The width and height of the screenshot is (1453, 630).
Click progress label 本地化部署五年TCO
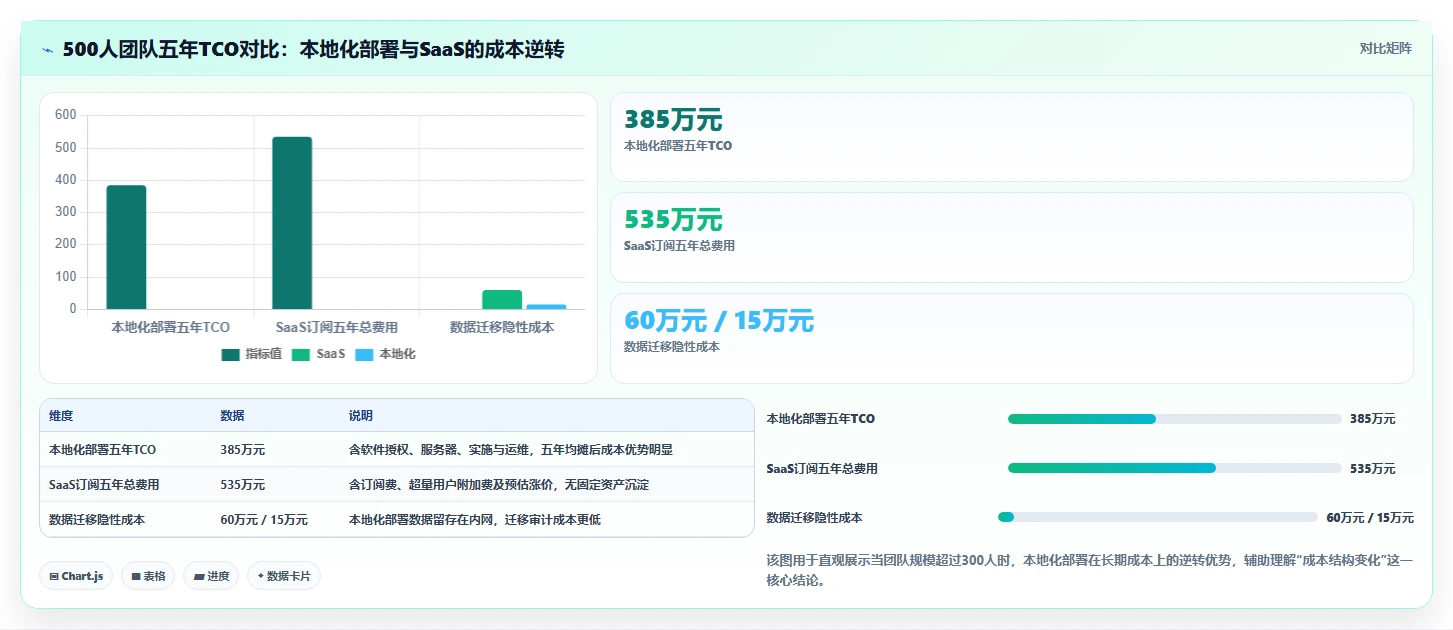click(x=820, y=419)
